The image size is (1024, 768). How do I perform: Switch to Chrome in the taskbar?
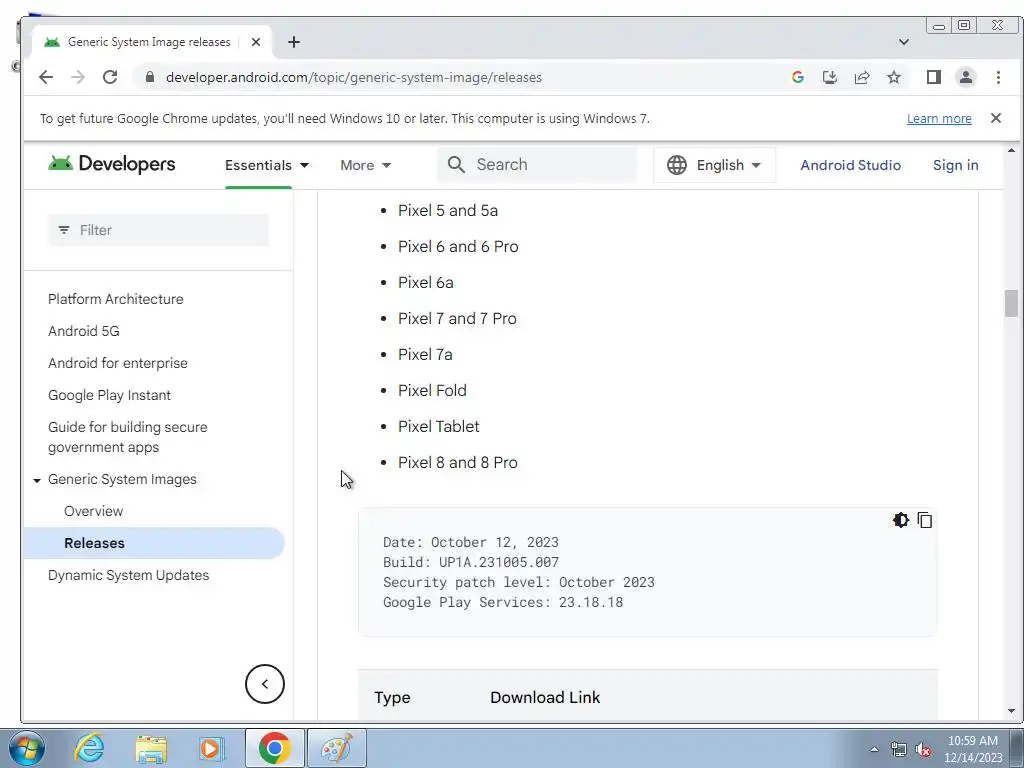pos(274,748)
